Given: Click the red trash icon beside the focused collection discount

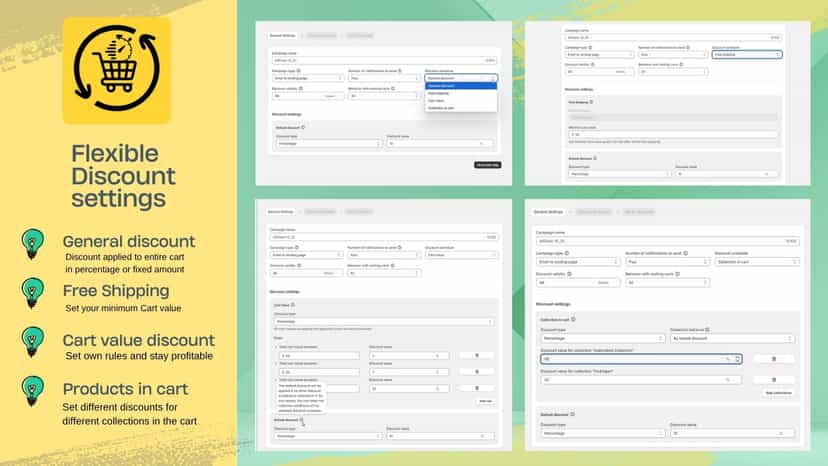Looking at the screenshot, I should click(x=774, y=359).
